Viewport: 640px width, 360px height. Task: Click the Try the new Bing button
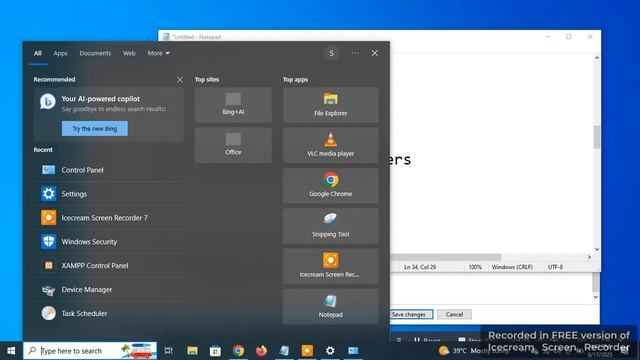click(95, 129)
